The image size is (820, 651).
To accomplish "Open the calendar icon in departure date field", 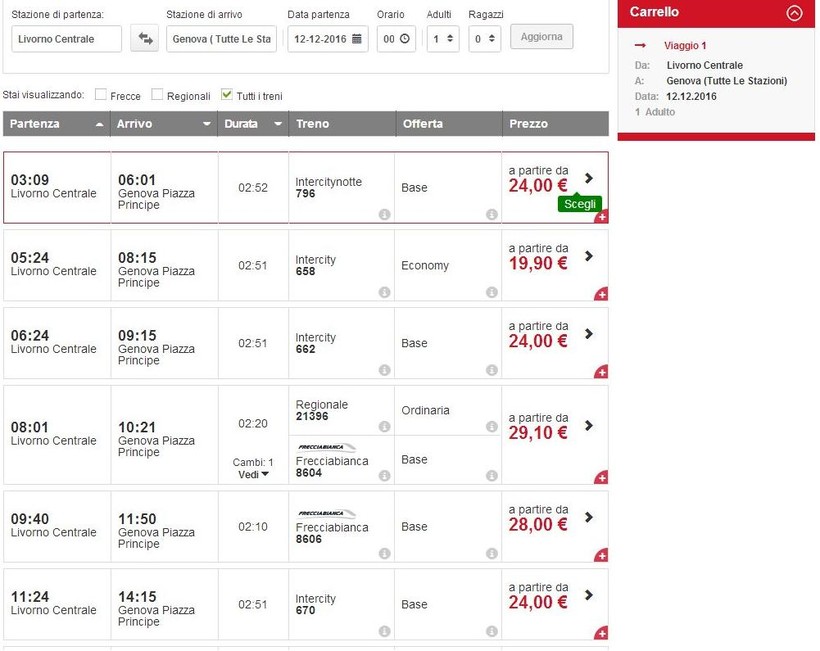I will [356, 39].
